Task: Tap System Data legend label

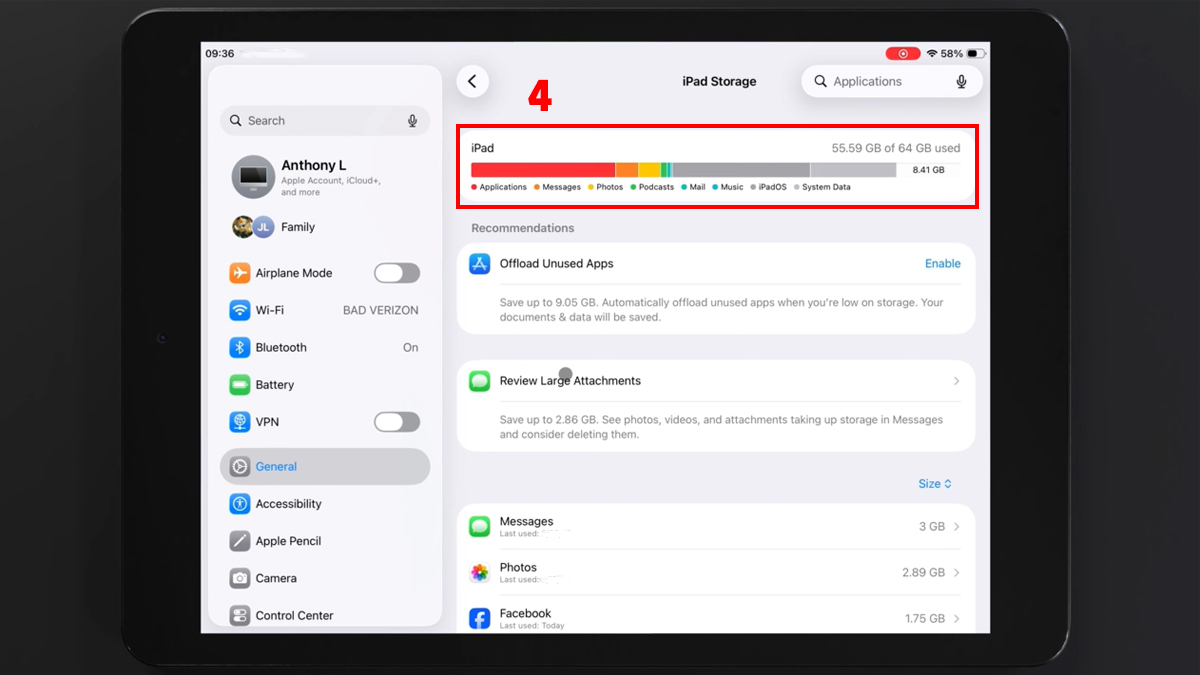Action: (x=826, y=187)
